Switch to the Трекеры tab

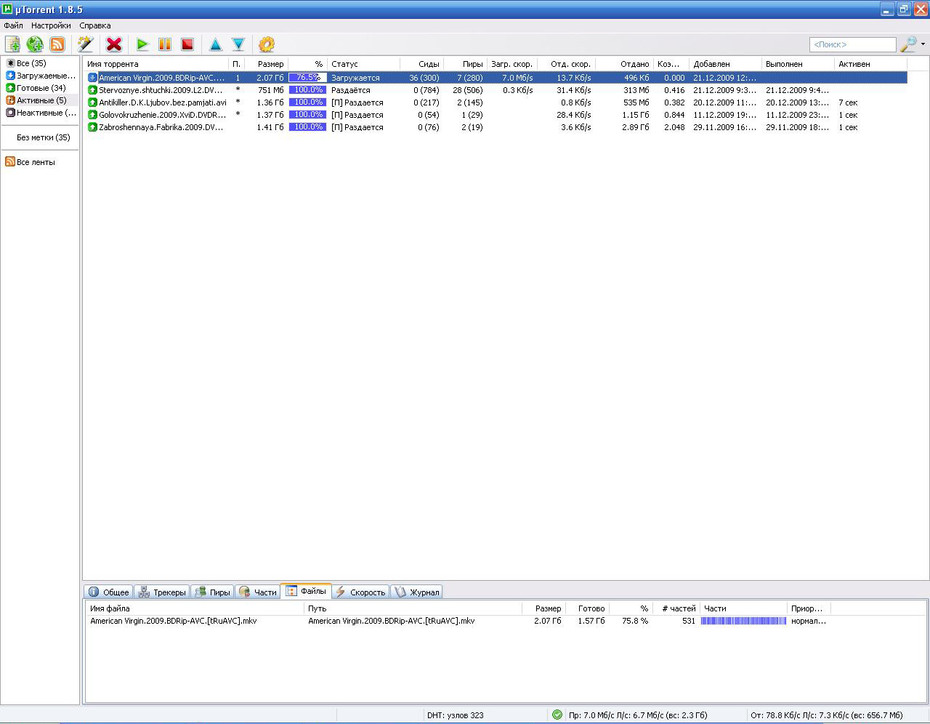162,592
